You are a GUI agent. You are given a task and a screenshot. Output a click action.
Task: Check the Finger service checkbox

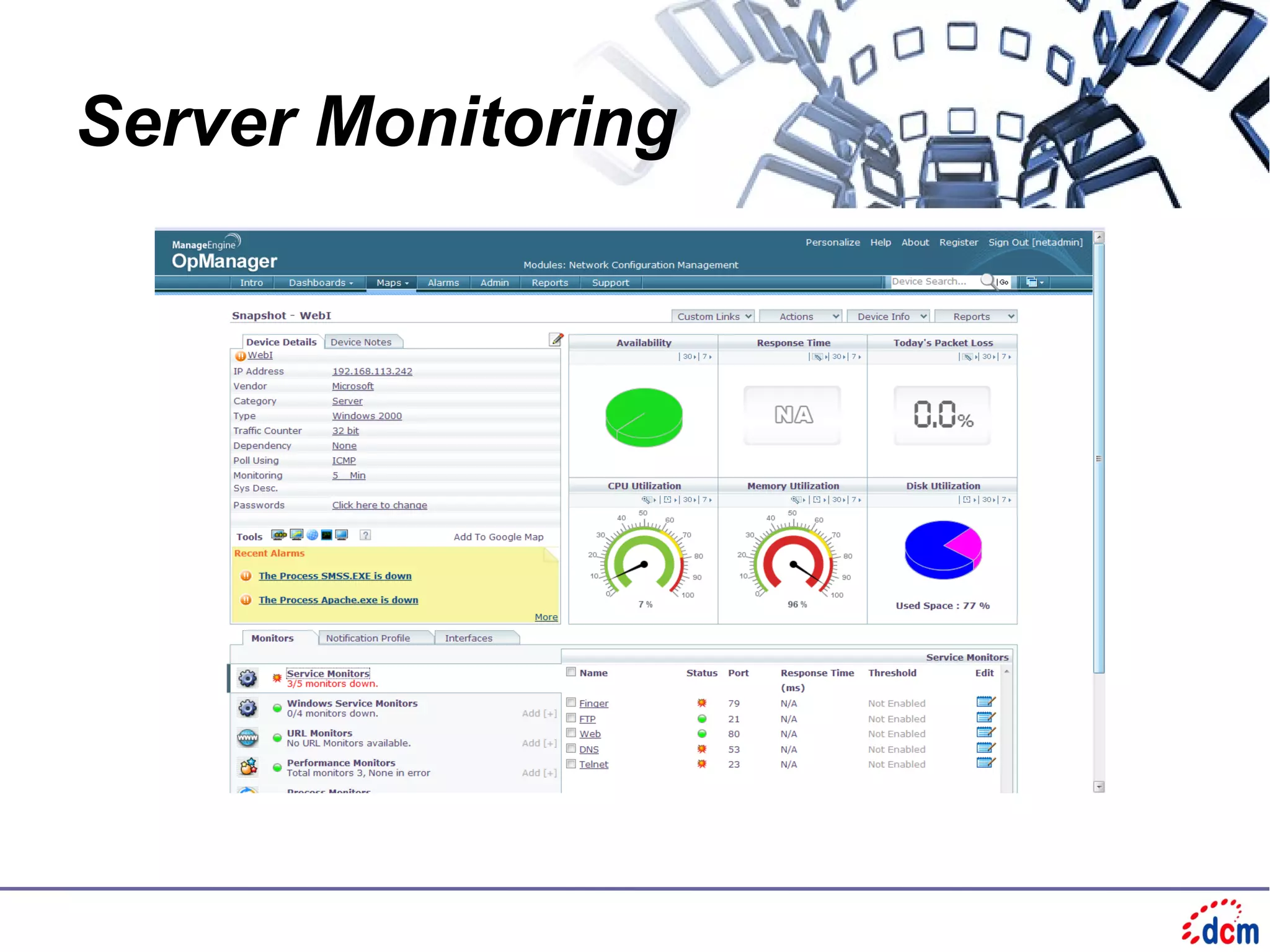(x=571, y=702)
